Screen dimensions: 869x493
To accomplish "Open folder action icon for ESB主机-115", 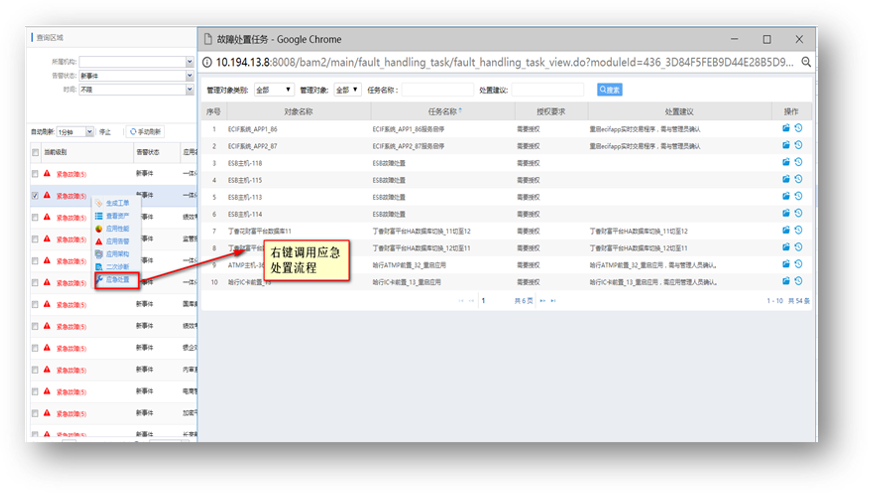I will [786, 179].
